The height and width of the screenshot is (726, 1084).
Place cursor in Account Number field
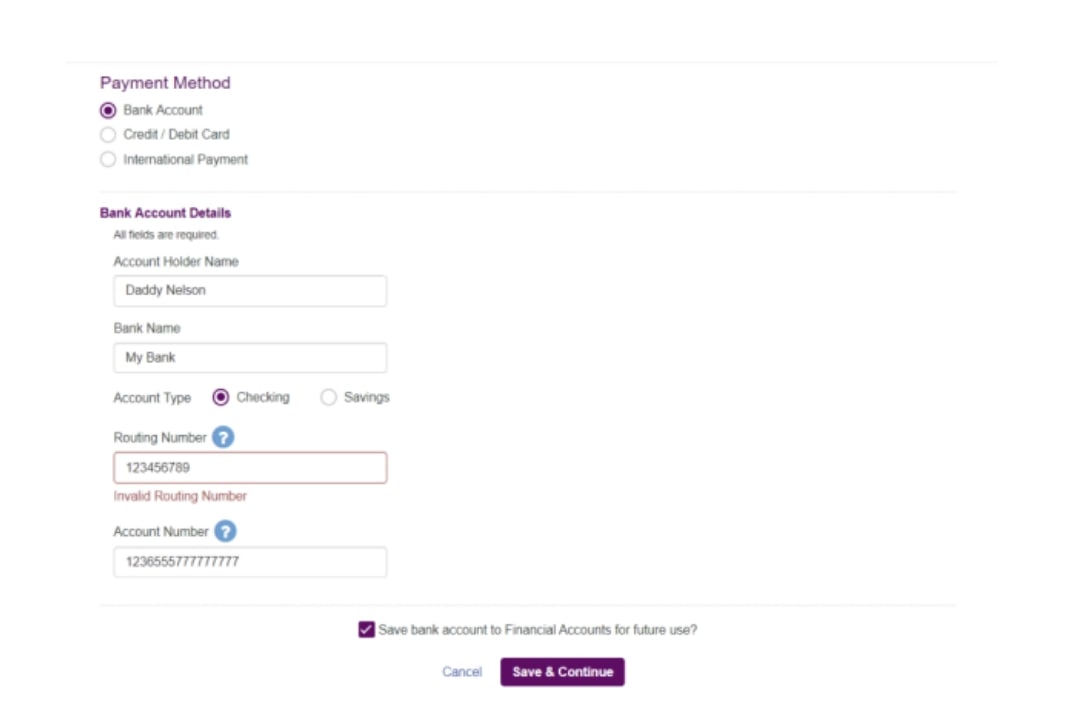coord(250,562)
